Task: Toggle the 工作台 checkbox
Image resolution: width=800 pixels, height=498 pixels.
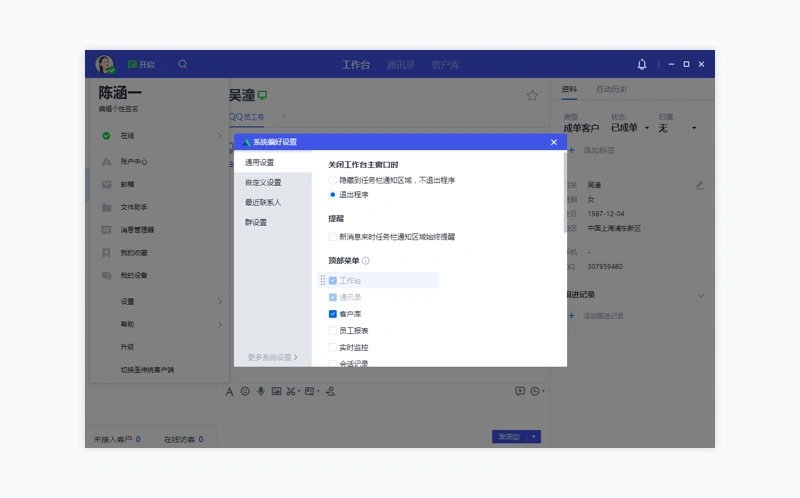Action: [x=333, y=281]
